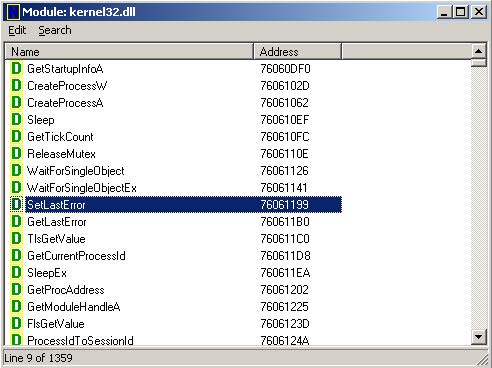The width and height of the screenshot is (492, 368).
Task: Select the D icon beside Sleep
Action: point(16,120)
